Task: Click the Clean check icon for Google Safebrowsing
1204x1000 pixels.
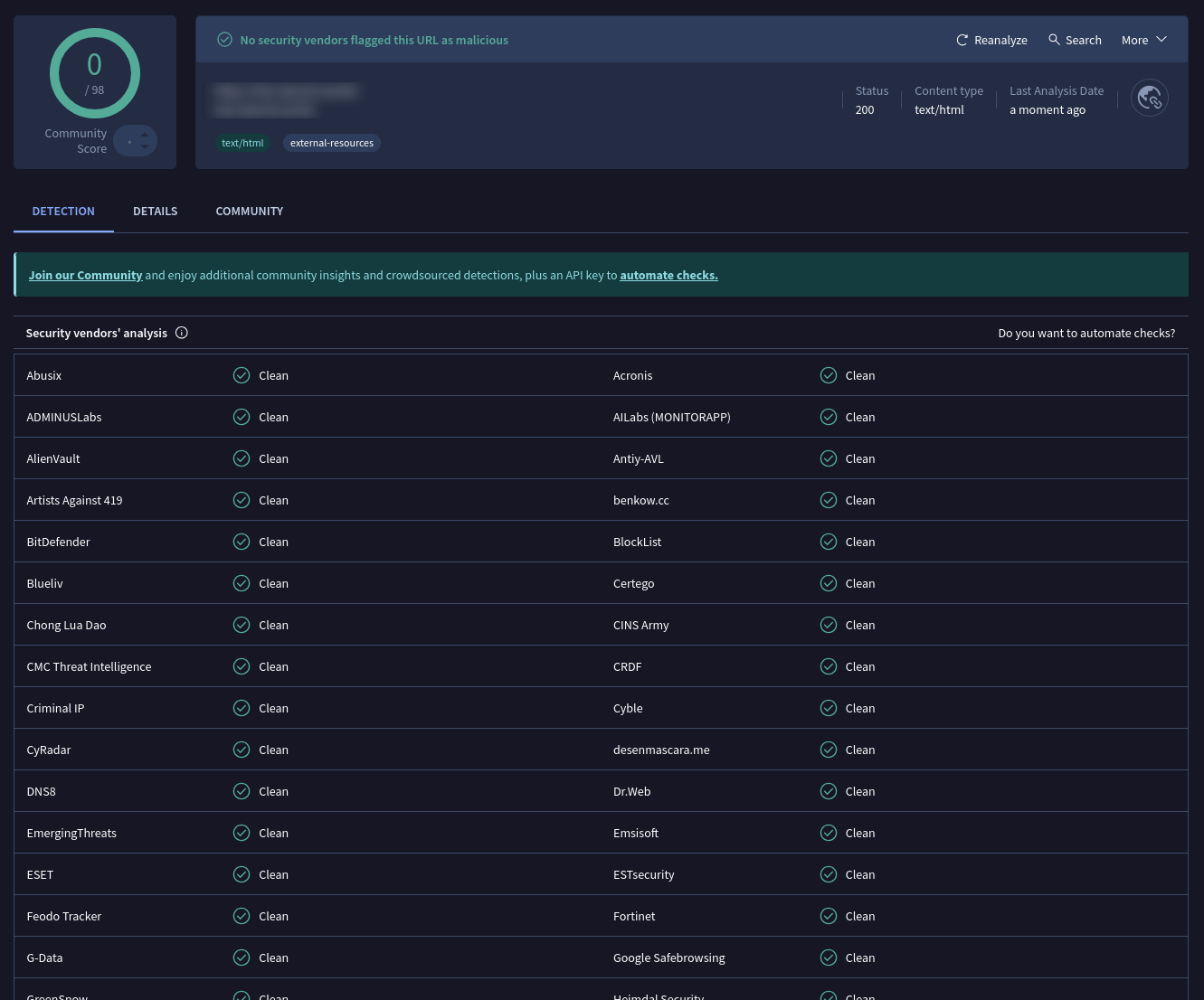Action: coord(829,958)
